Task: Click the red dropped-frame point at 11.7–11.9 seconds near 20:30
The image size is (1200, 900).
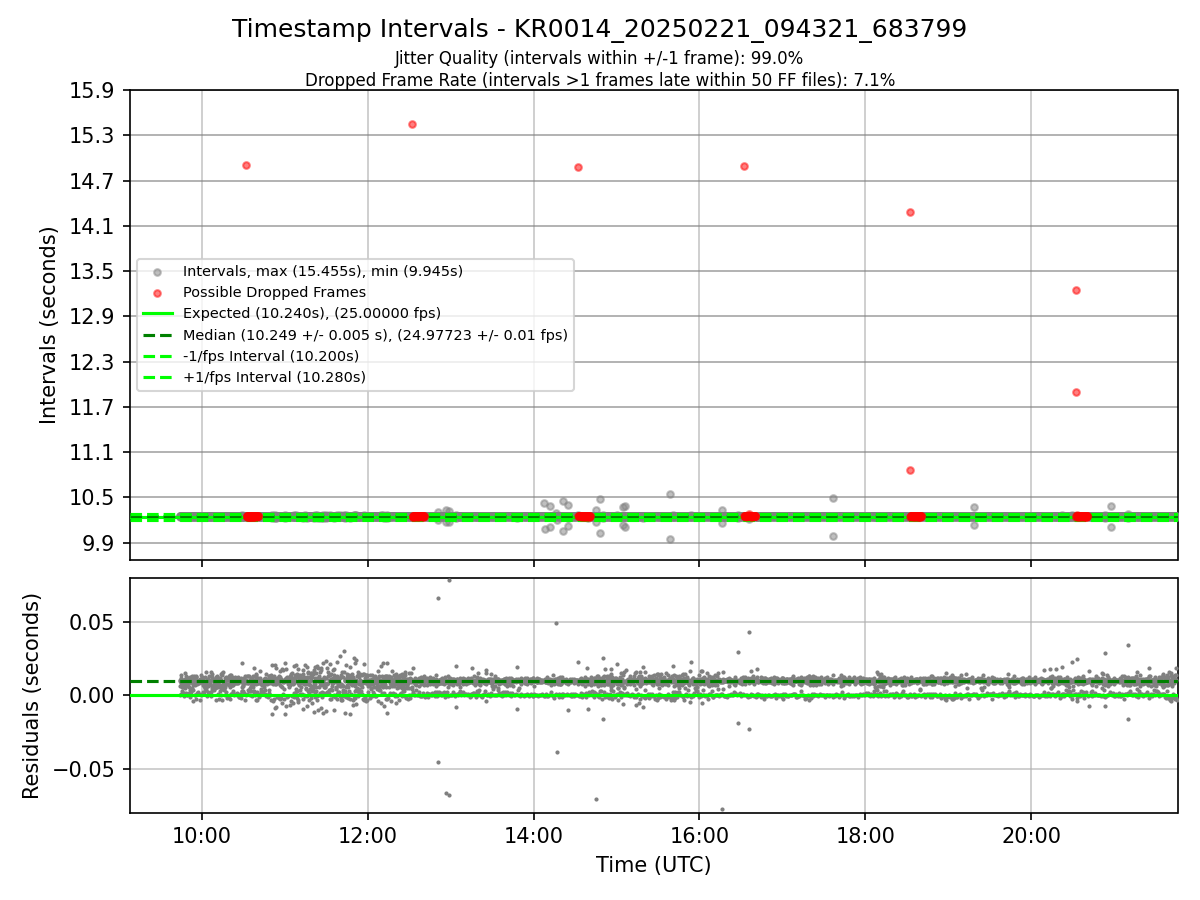Action: click(1076, 392)
